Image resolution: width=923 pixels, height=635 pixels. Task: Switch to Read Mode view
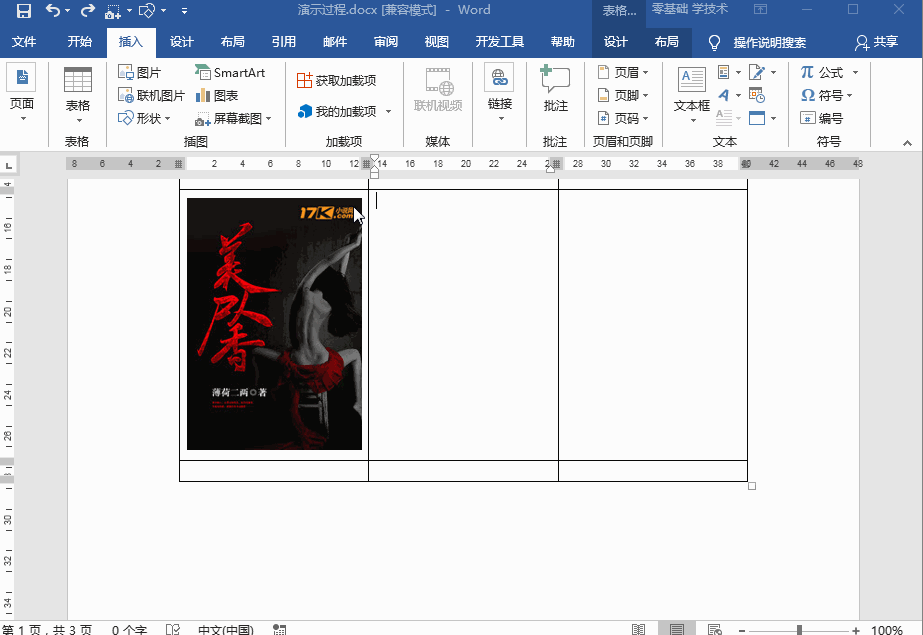tap(638, 630)
